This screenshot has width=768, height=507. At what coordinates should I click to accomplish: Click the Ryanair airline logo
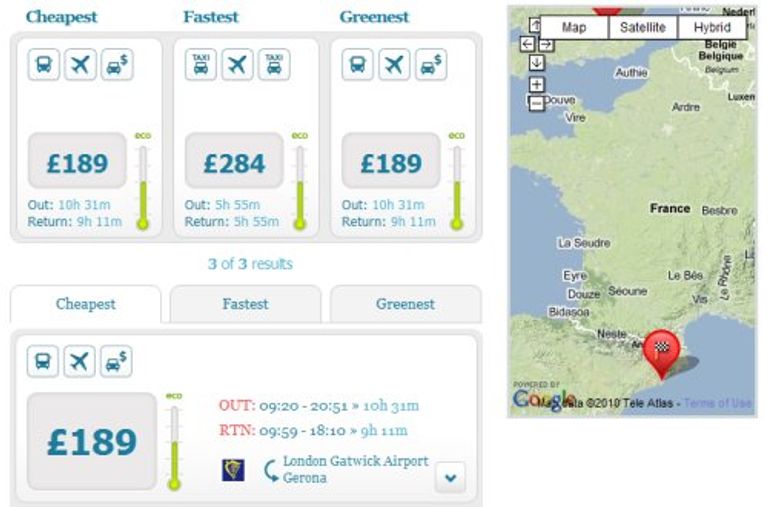click(233, 470)
